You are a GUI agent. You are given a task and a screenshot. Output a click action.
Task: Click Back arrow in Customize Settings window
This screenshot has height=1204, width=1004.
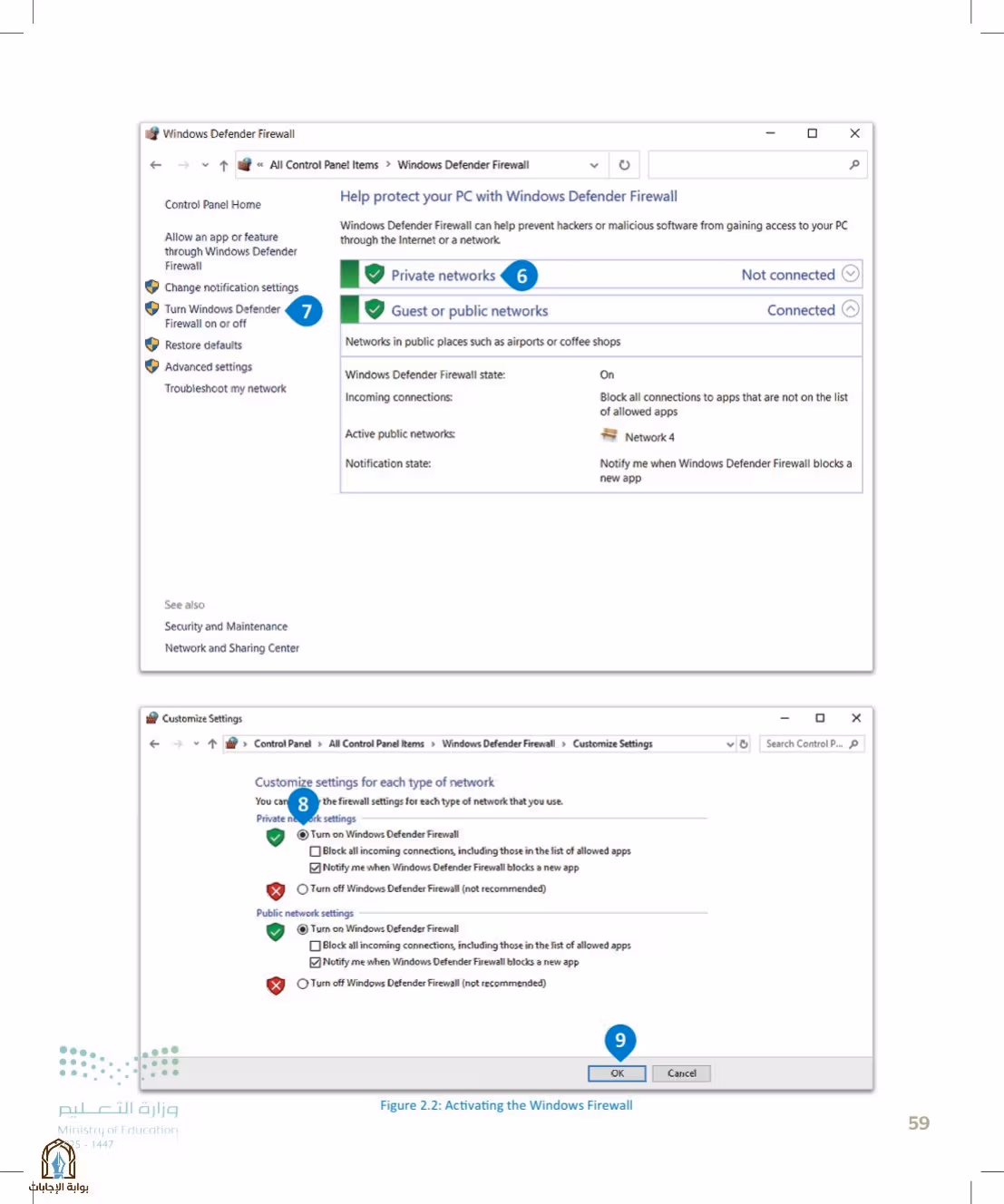(x=154, y=744)
